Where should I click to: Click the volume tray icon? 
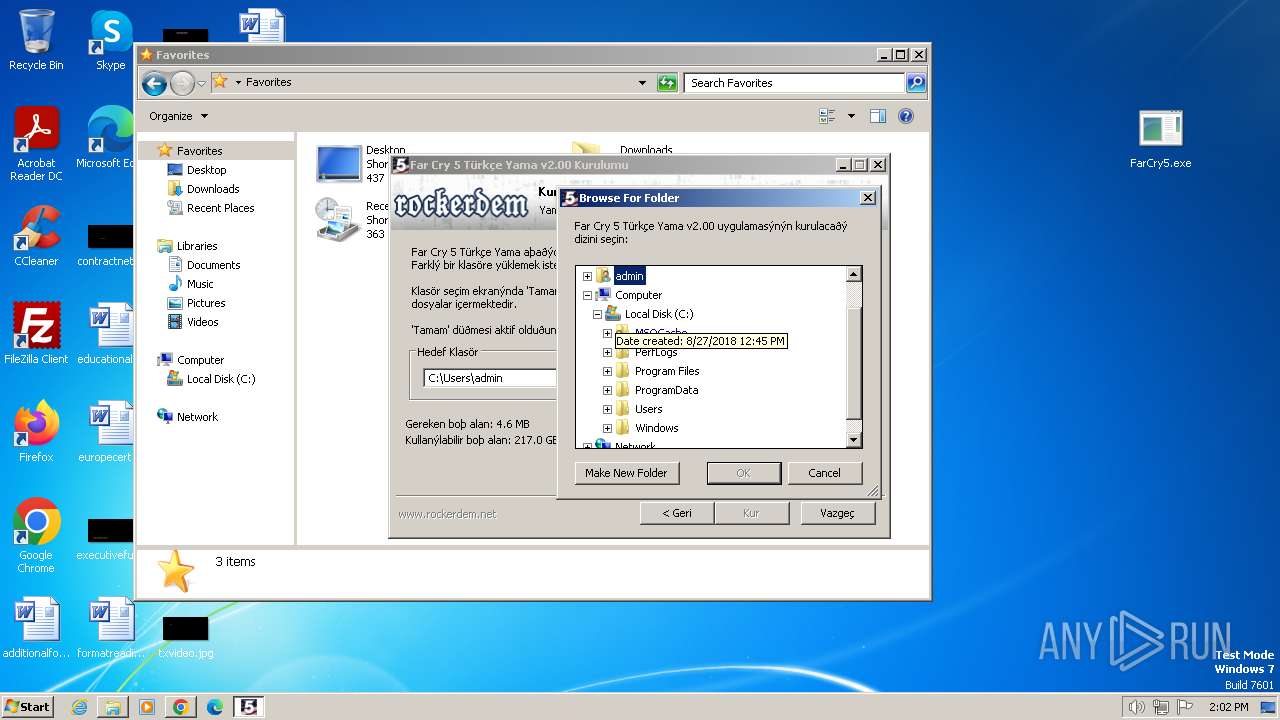point(1136,707)
